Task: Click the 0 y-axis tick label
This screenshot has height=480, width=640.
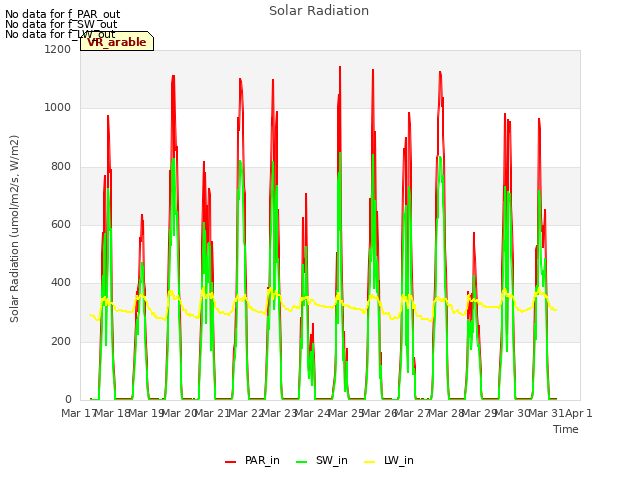Action: click(68, 399)
